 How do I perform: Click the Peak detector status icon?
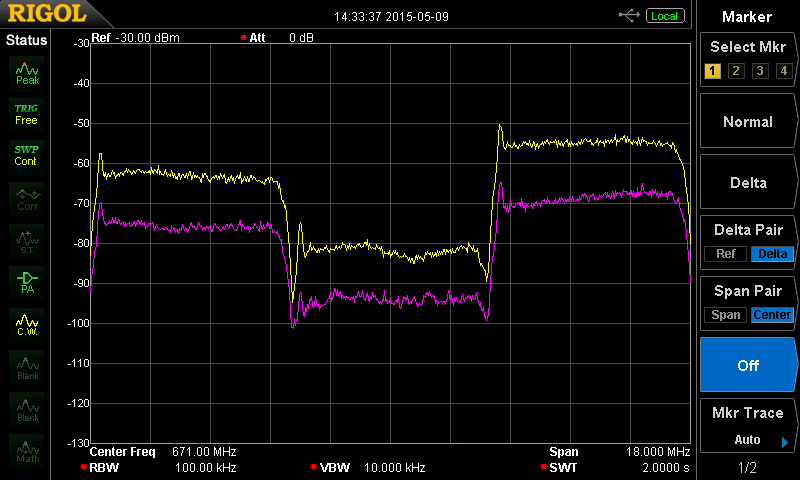click(26, 72)
